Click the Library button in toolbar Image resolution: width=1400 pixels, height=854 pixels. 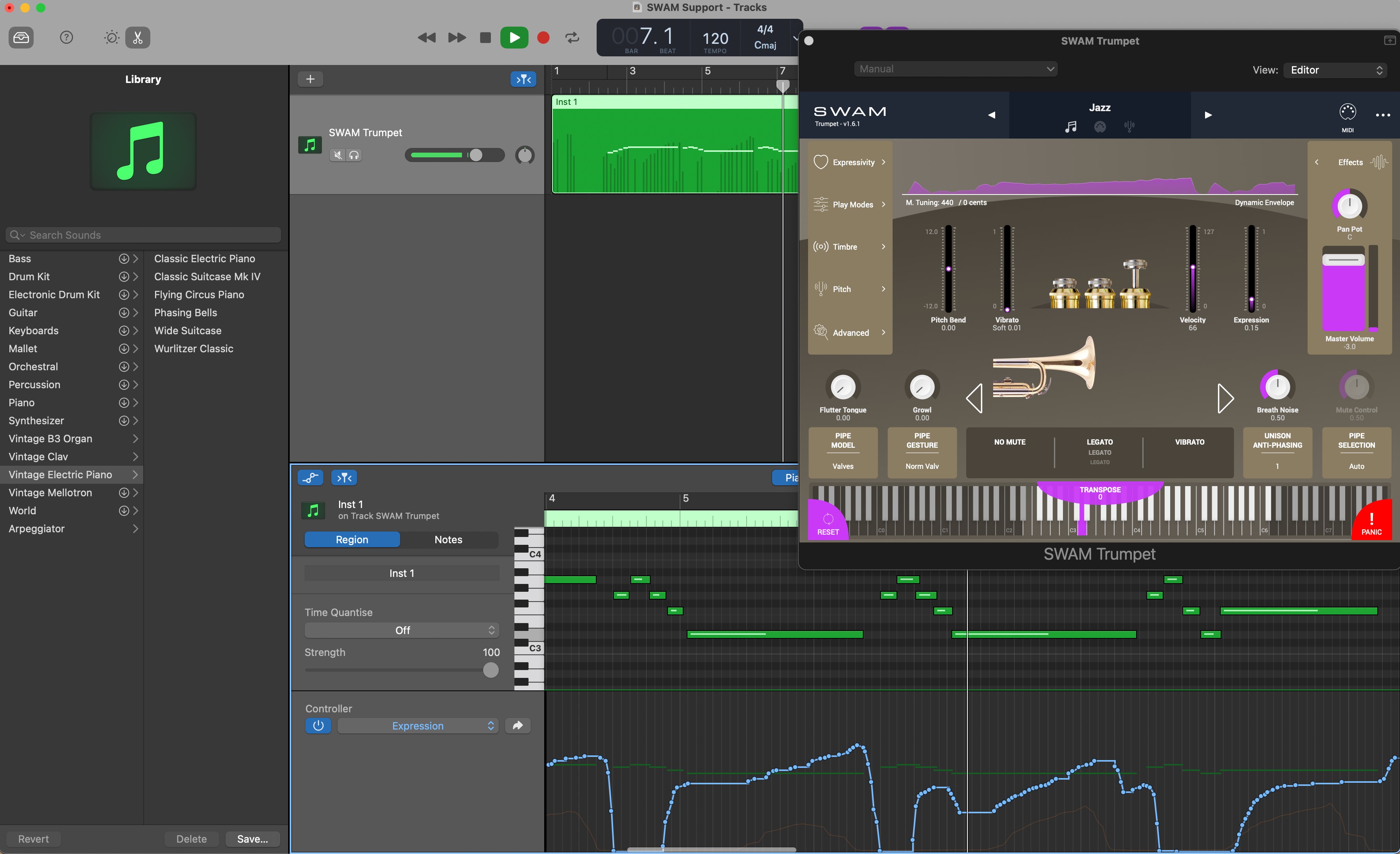[21, 38]
